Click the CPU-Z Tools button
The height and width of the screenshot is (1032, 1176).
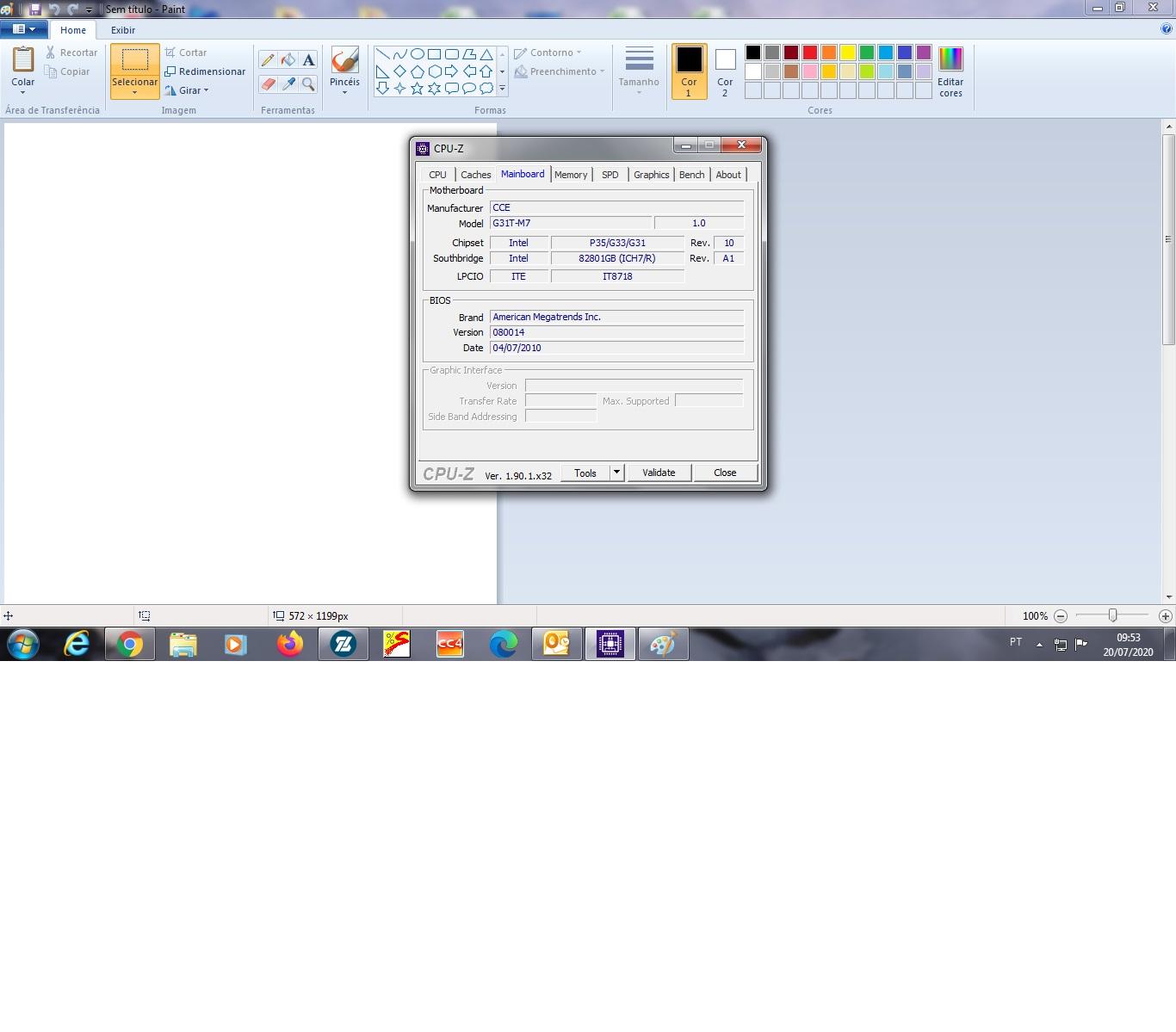(x=585, y=473)
